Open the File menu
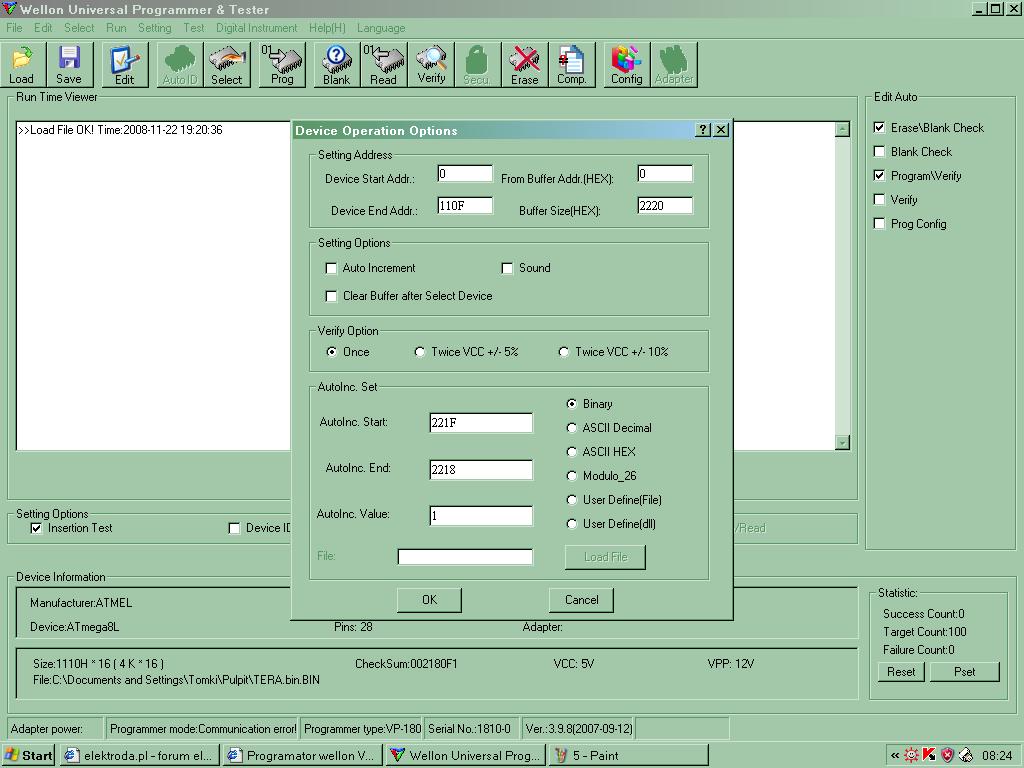Image resolution: width=1024 pixels, height=768 pixels. tap(14, 28)
